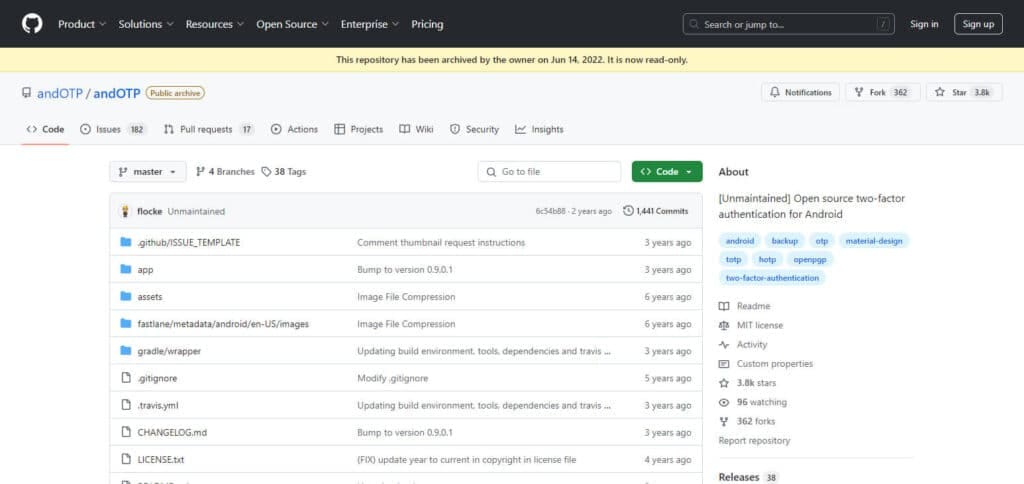Star the andOTP repository
This screenshot has height=484, width=1024.
point(964,92)
